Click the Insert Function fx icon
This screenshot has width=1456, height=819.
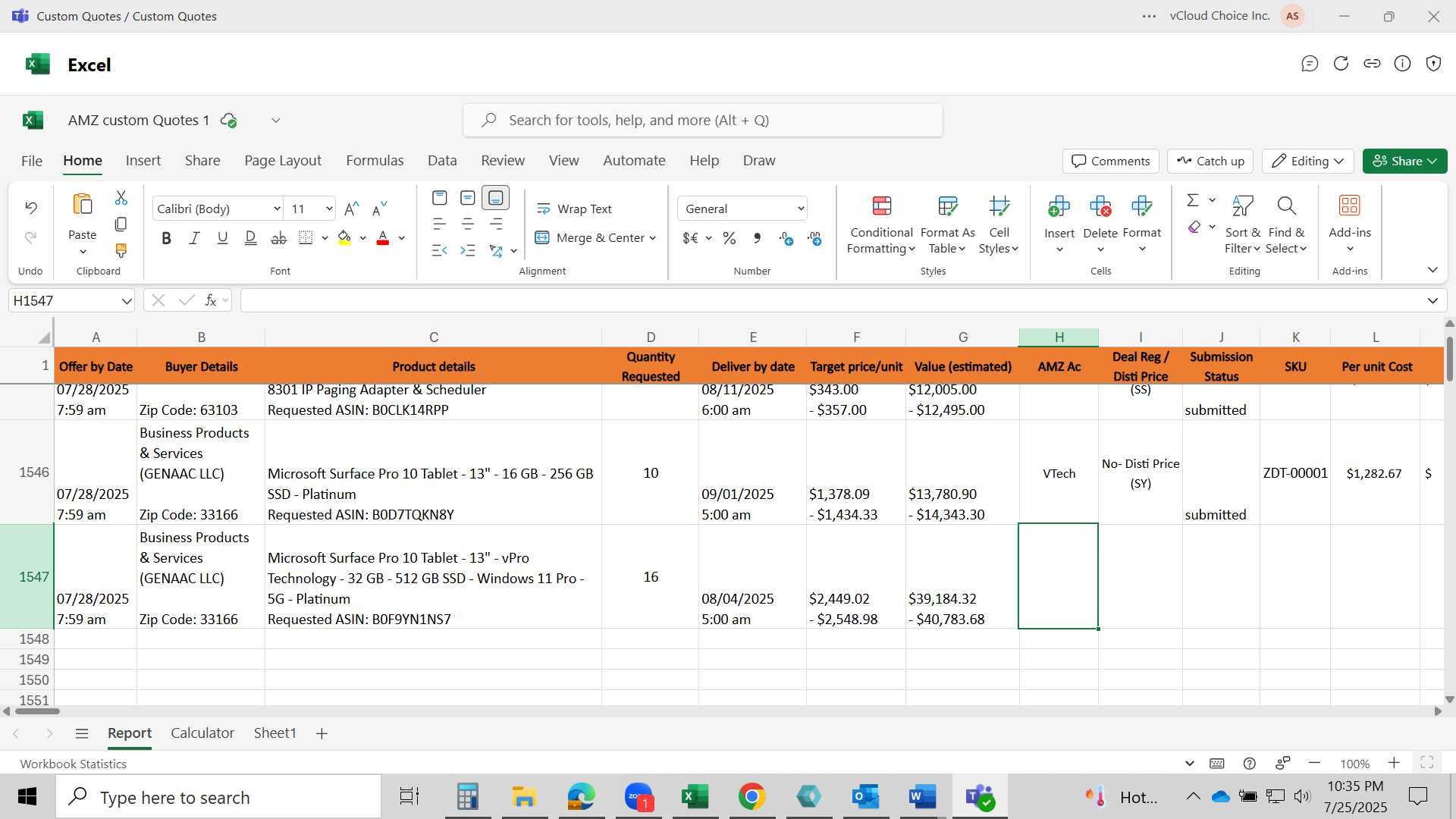[x=211, y=300]
